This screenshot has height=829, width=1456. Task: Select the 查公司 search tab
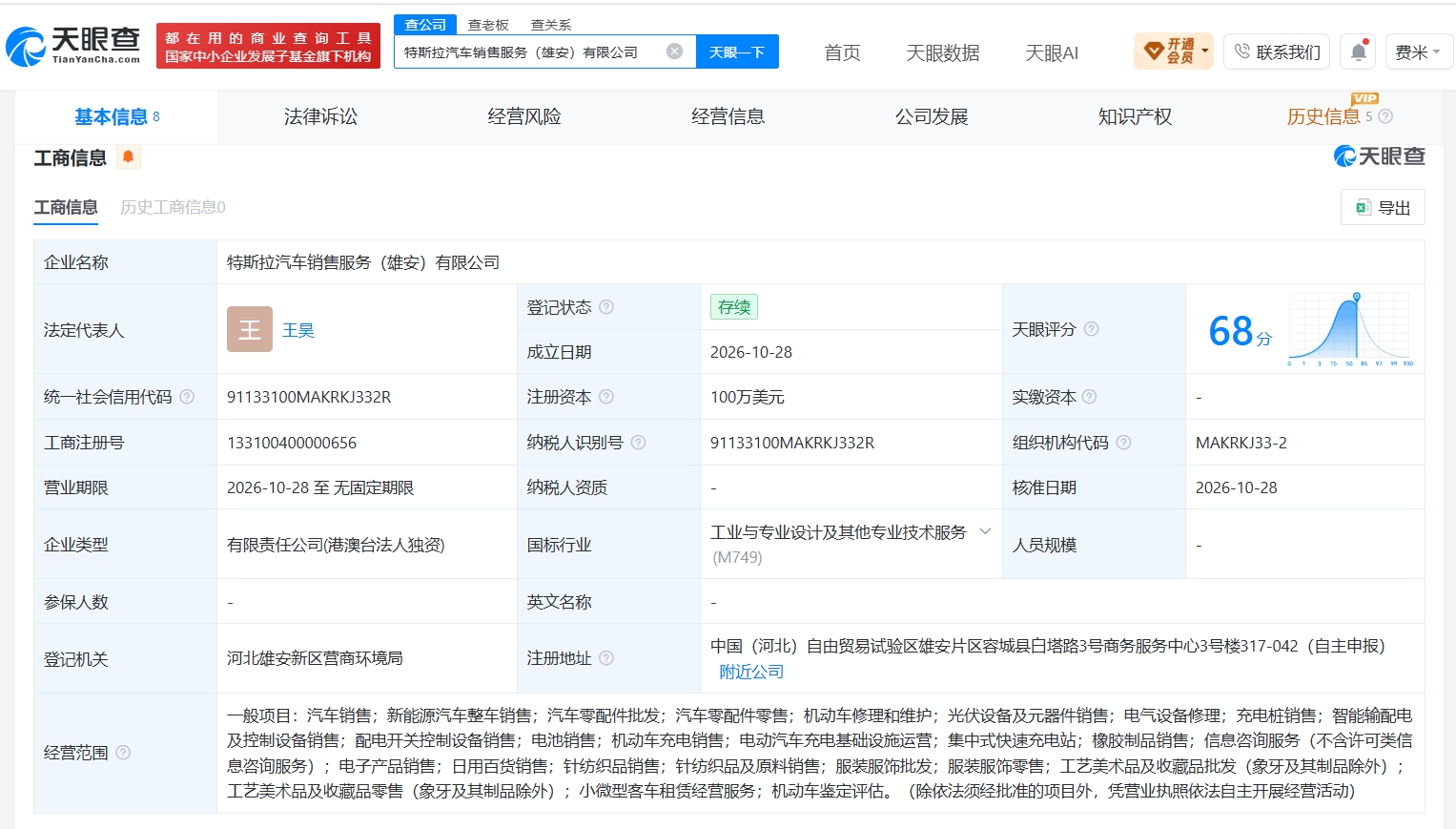[x=425, y=25]
